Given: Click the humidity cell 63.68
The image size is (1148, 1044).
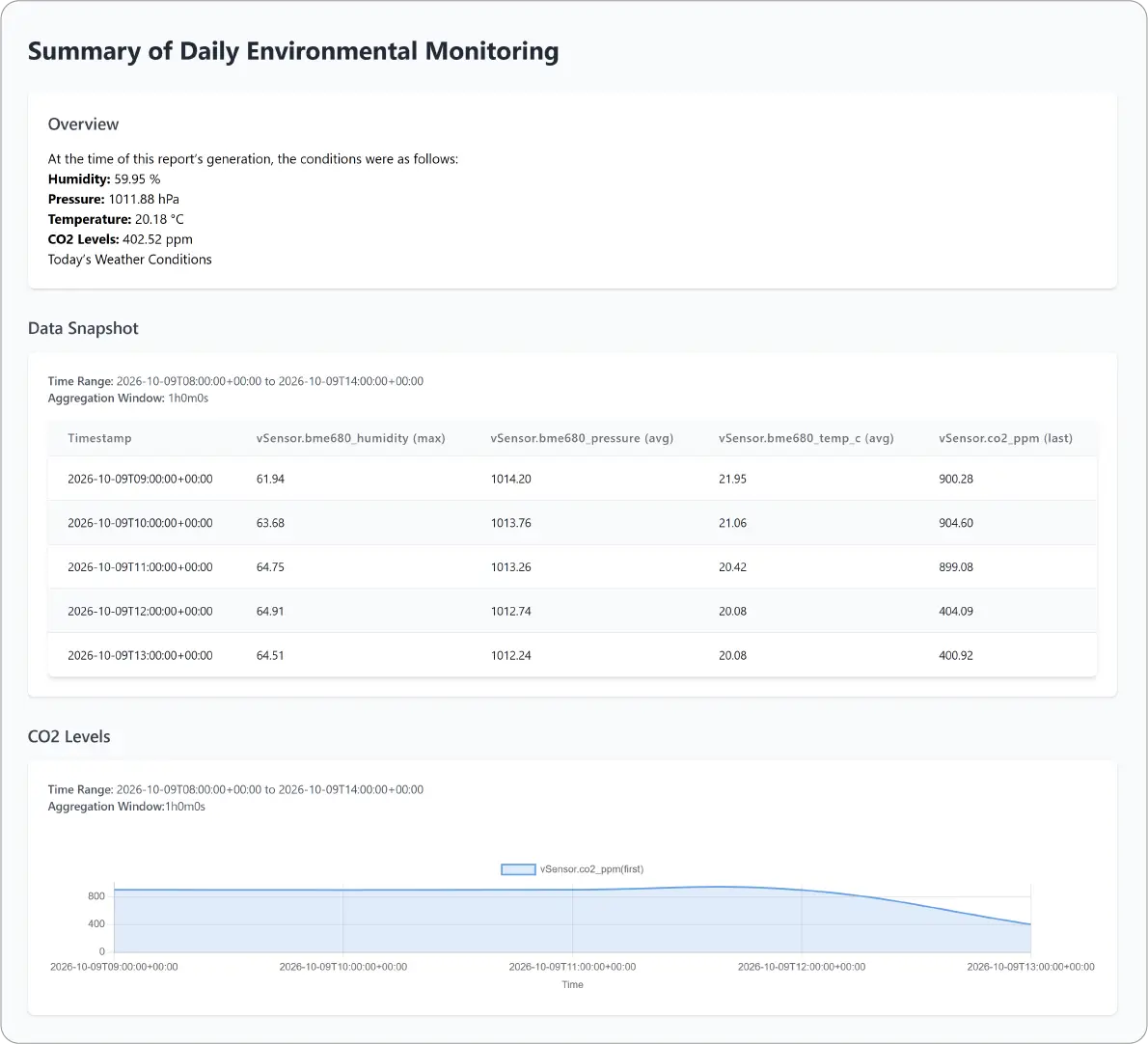Looking at the screenshot, I should 270,524.
